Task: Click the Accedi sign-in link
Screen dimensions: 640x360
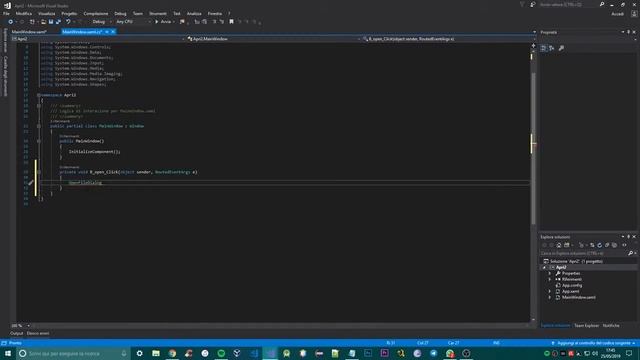Action: [x=617, y=13]
